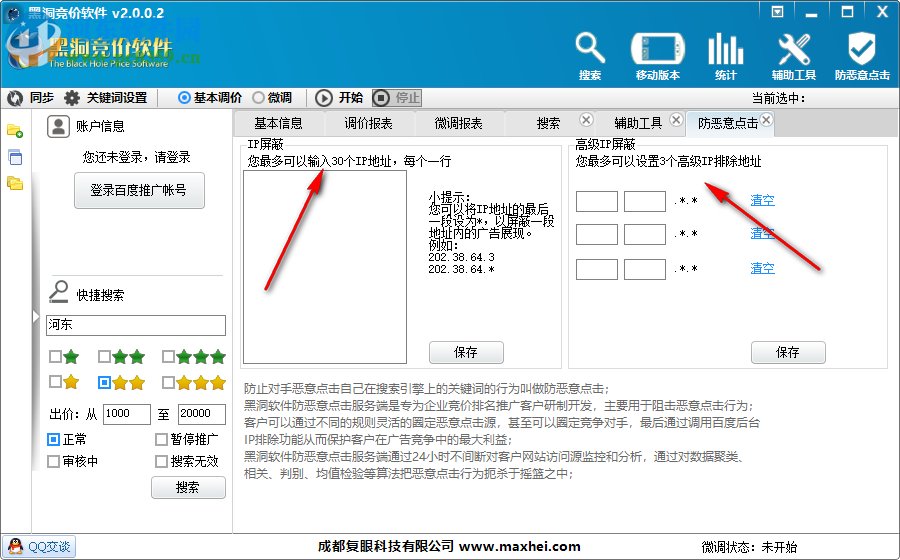Click the 搜索 button under filters

[x=188, y=488]
